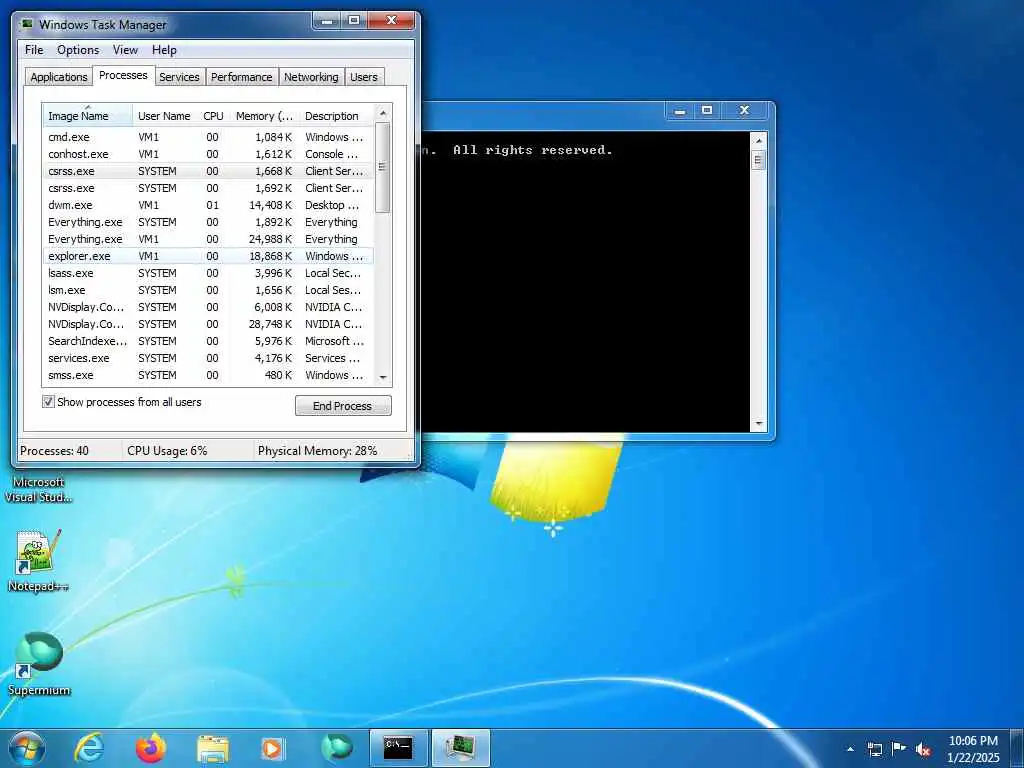Screen dimensions: 1024x768
Task: Open the clock showing 10:06 PM
Action: point(973,749)
